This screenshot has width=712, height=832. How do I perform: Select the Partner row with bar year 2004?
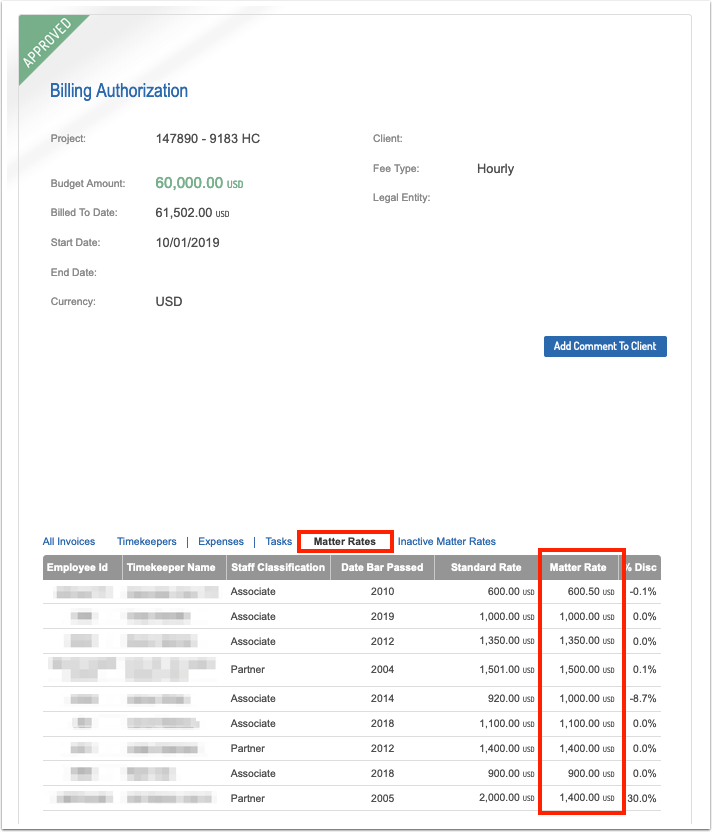(x=352, y=670)
